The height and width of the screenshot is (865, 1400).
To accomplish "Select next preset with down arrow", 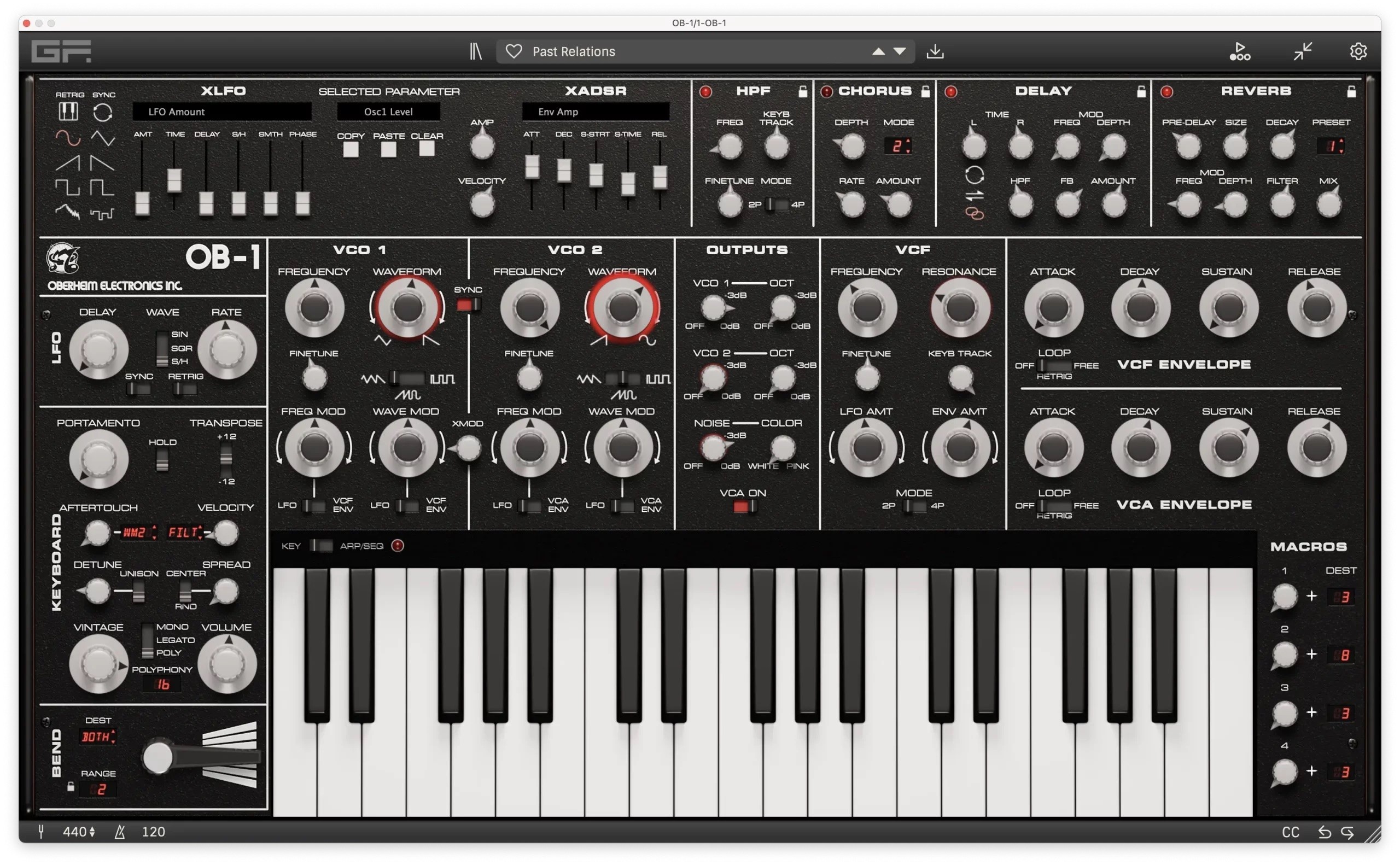I will click(900, 51).
